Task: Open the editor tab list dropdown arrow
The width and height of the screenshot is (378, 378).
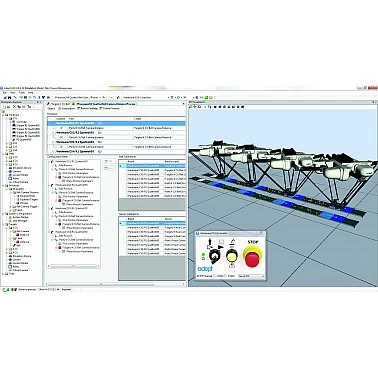Action: [x=183, y=104]
